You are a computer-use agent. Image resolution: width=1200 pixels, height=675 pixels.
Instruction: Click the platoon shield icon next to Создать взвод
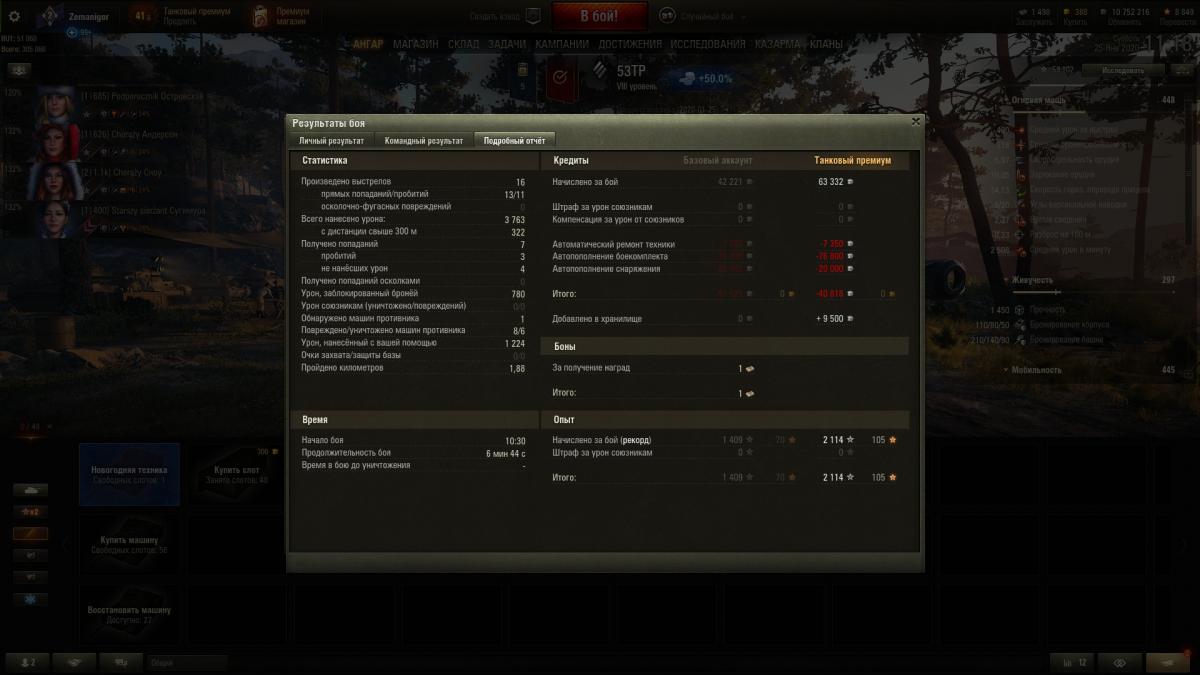[533, 16]
